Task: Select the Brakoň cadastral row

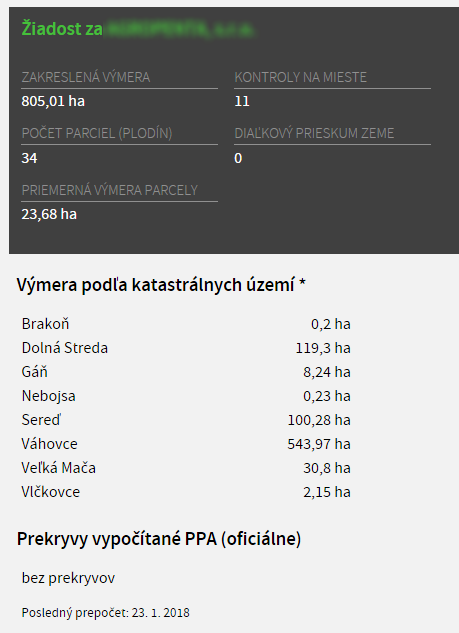Action: pos(186,324)
